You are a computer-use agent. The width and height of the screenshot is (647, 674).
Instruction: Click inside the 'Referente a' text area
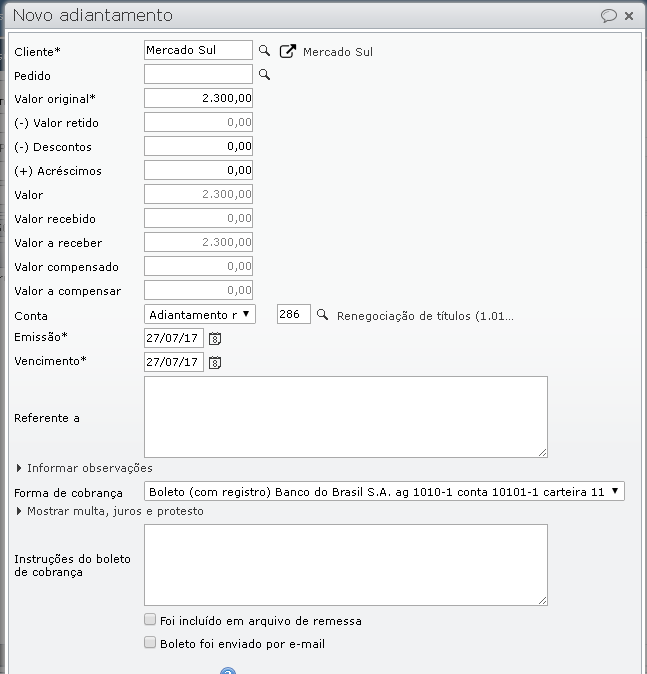(345, 417)
